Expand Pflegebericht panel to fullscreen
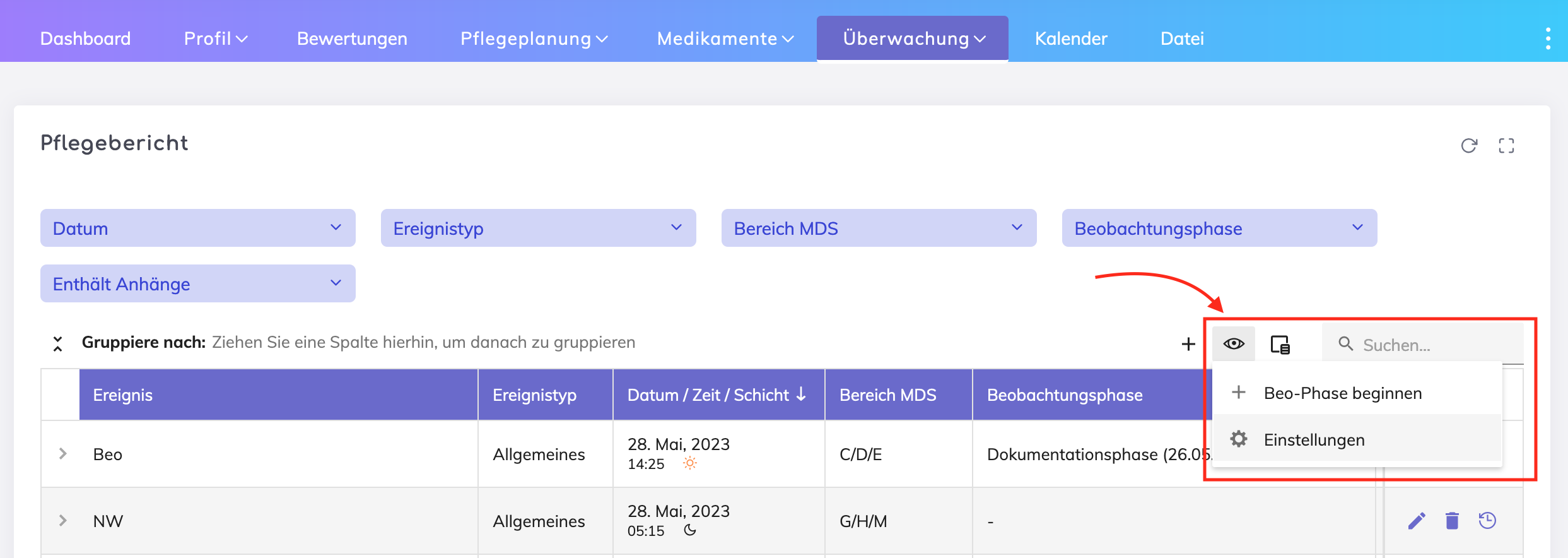Image resolution: width=1568 pixels, height=558 pixels. (x=1506, y=146)
